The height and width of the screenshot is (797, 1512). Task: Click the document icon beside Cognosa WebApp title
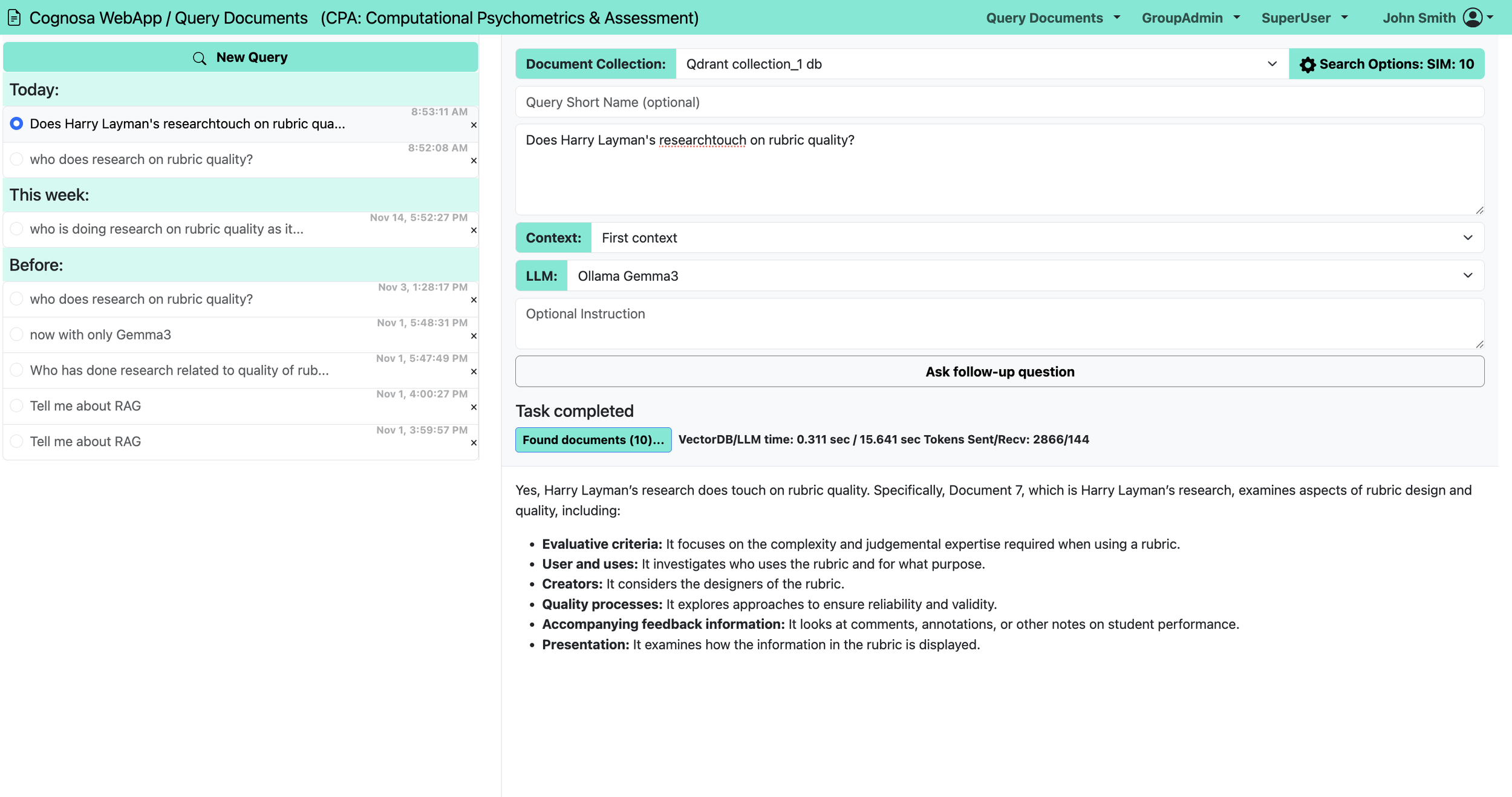coord(15,18)
